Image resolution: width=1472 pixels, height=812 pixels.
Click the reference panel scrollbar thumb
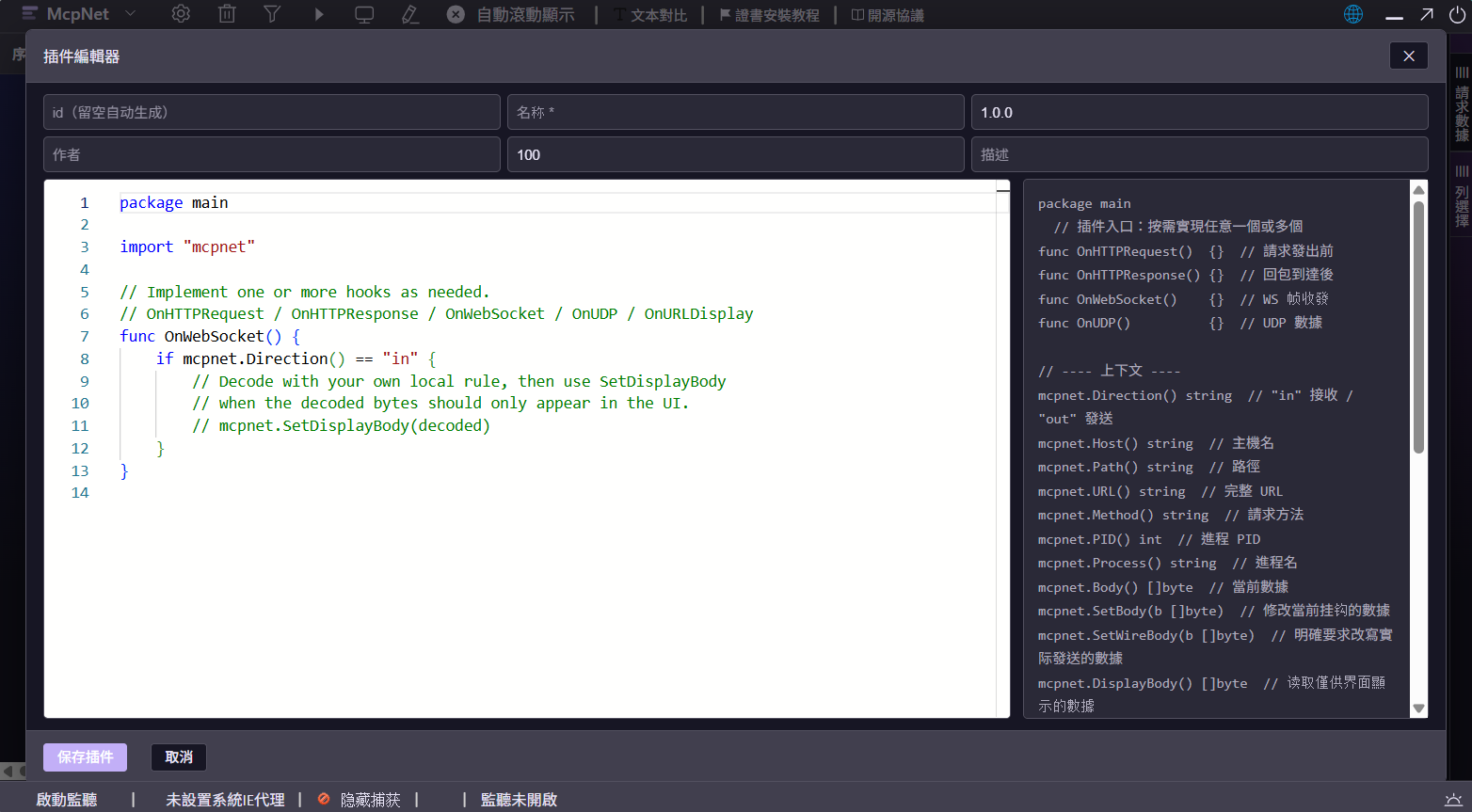(1418, 326)
